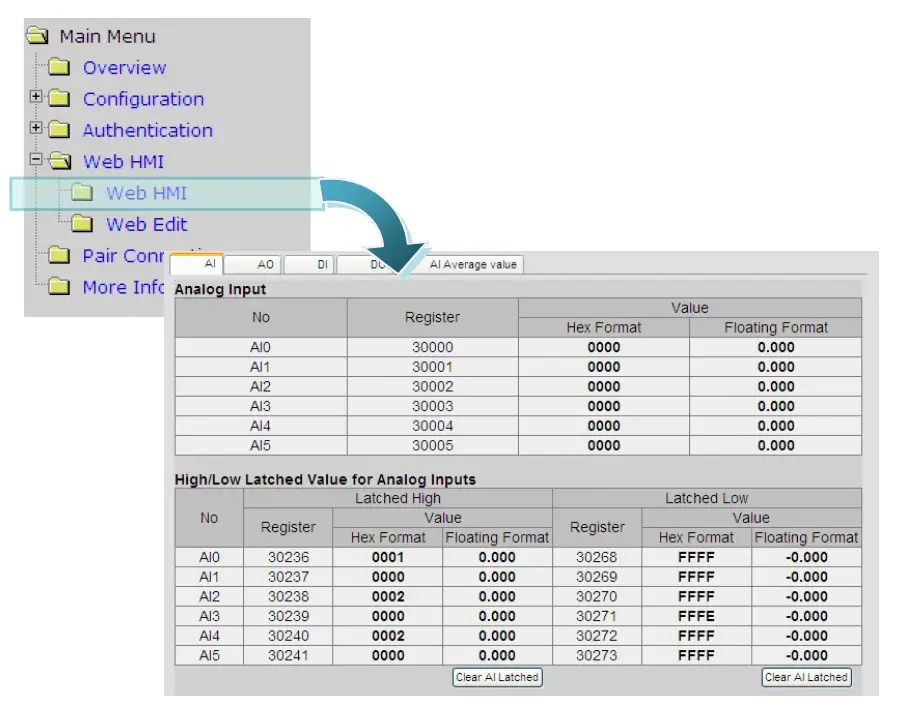Click the folder icon beside Web Edit
The width and height of the screenshot is (916, 711).
point(82,223)
